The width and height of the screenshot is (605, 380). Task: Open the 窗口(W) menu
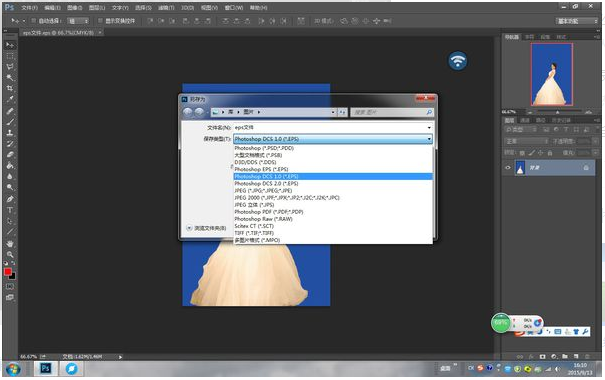click(x=234, y=8)
